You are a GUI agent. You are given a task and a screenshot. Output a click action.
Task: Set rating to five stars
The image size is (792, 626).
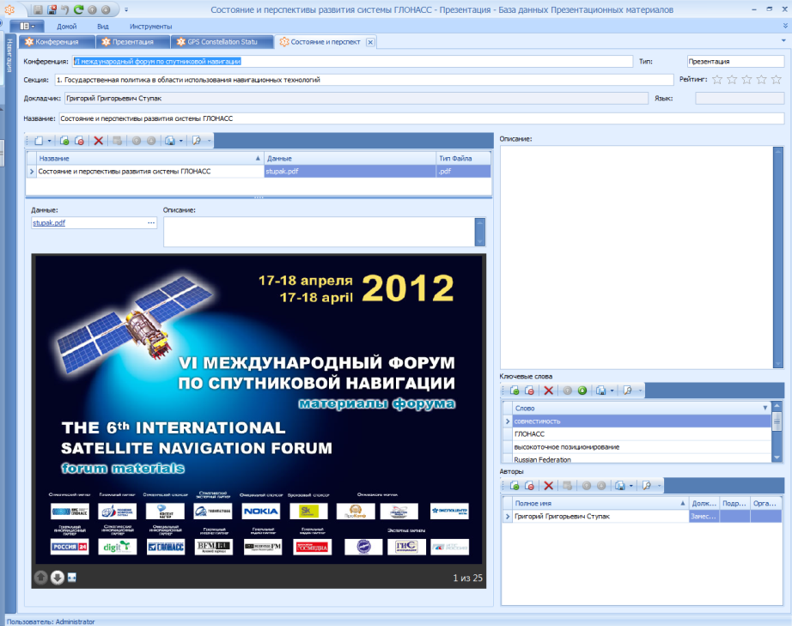[776, 79]
